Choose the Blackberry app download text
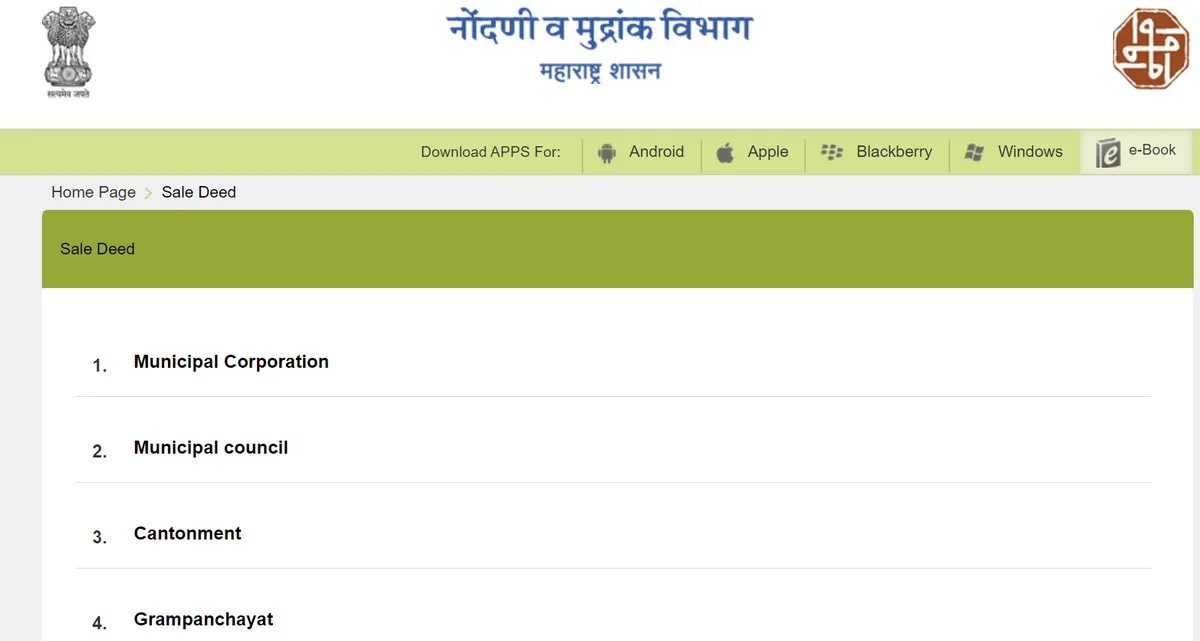This screenshot has height=641, width=1200. pos(894,152)
